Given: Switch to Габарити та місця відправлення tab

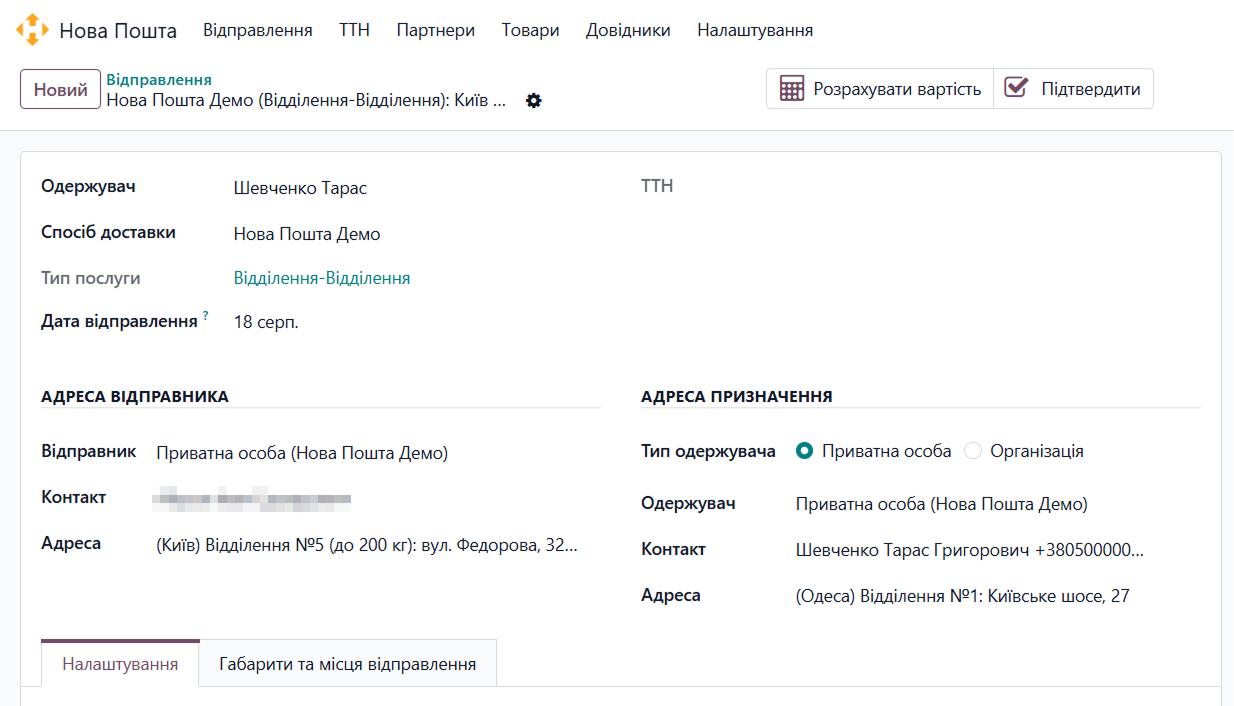Looking at the screenshot, I should [x=348, y=664].
